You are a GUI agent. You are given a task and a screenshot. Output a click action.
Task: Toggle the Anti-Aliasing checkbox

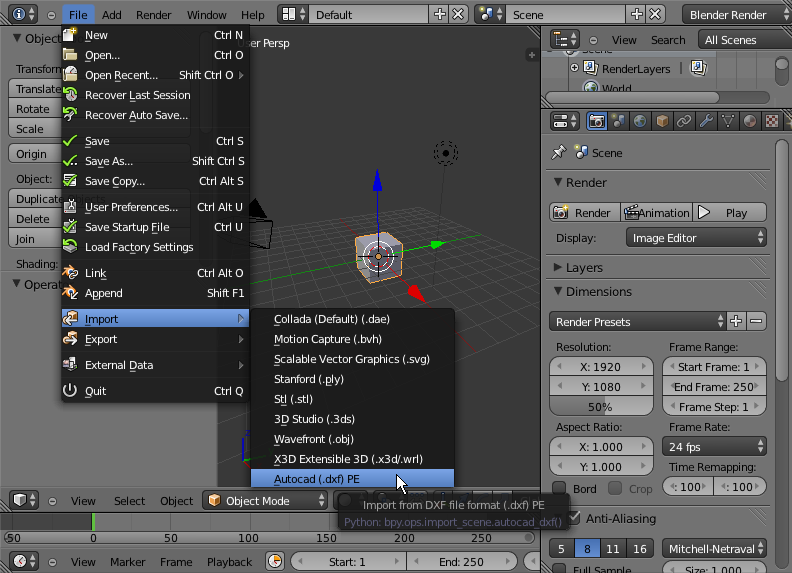pyautogui.click(x=574, y=518)
